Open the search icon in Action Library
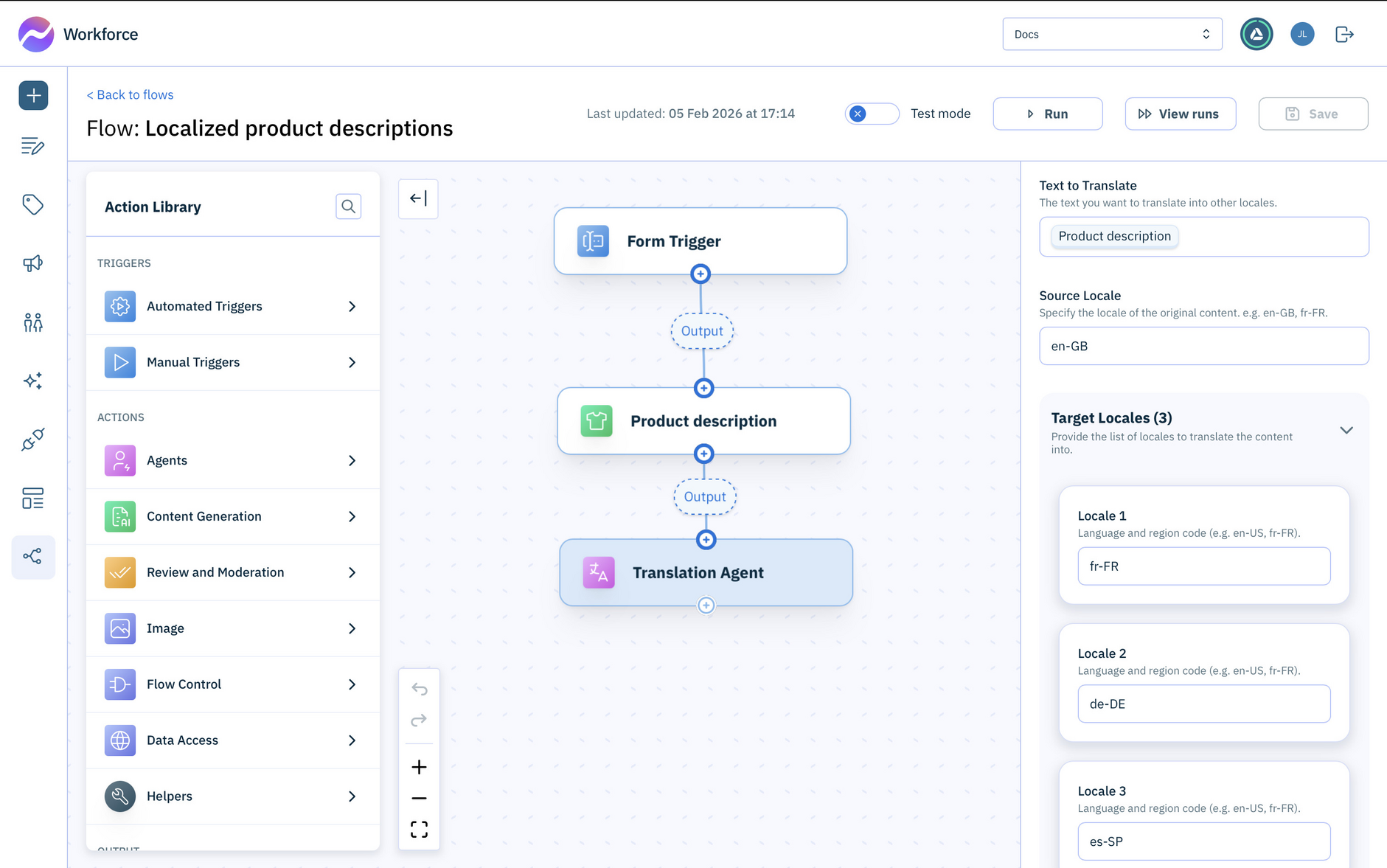Image resolution: width=1387 pixels, height=868 pixels. [348, 206]
